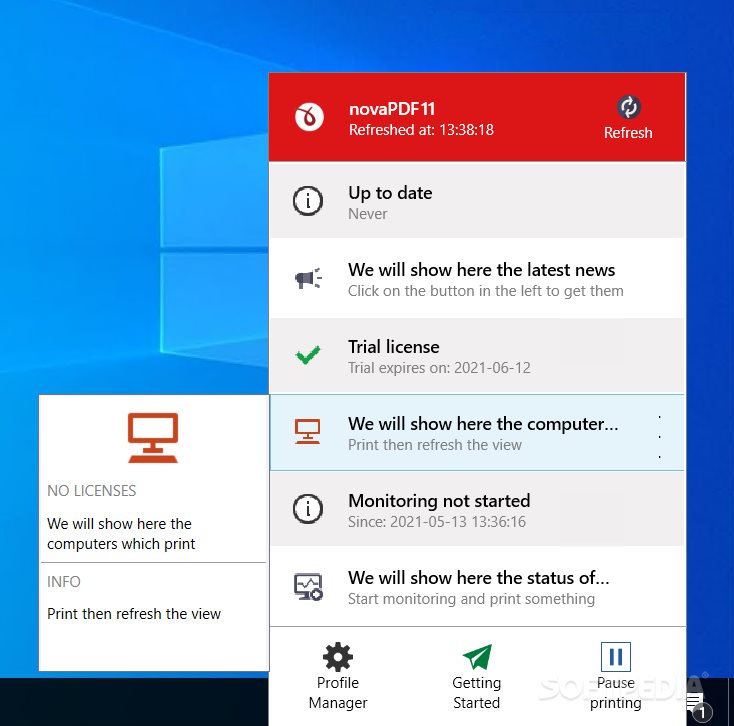Click the green paper plane Getting Started icon
This screenshot has width=734, height=726.
(x=477, y=657)
